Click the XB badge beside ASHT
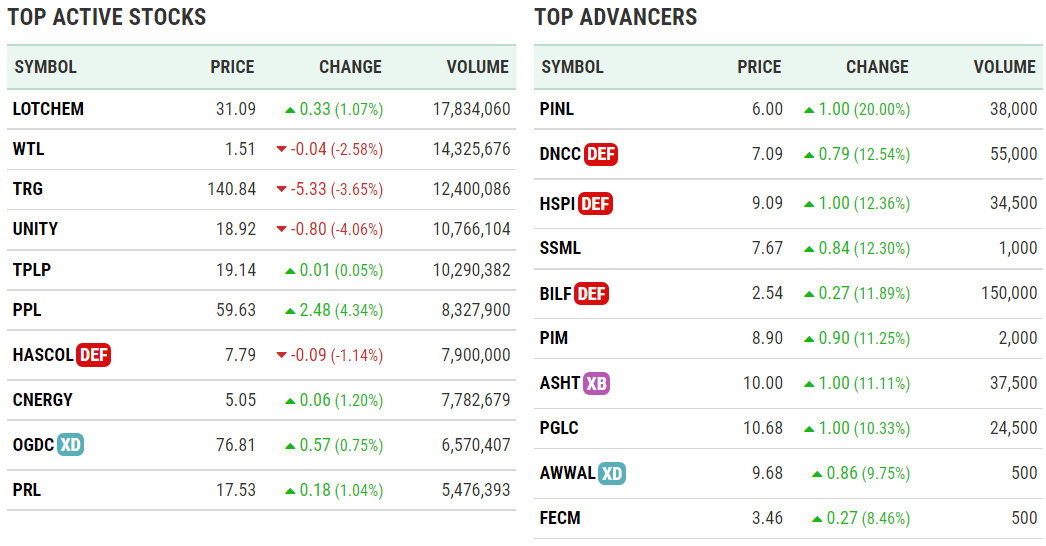Image resolution: width=1046 pixels, height=546 pixels. 596,383
